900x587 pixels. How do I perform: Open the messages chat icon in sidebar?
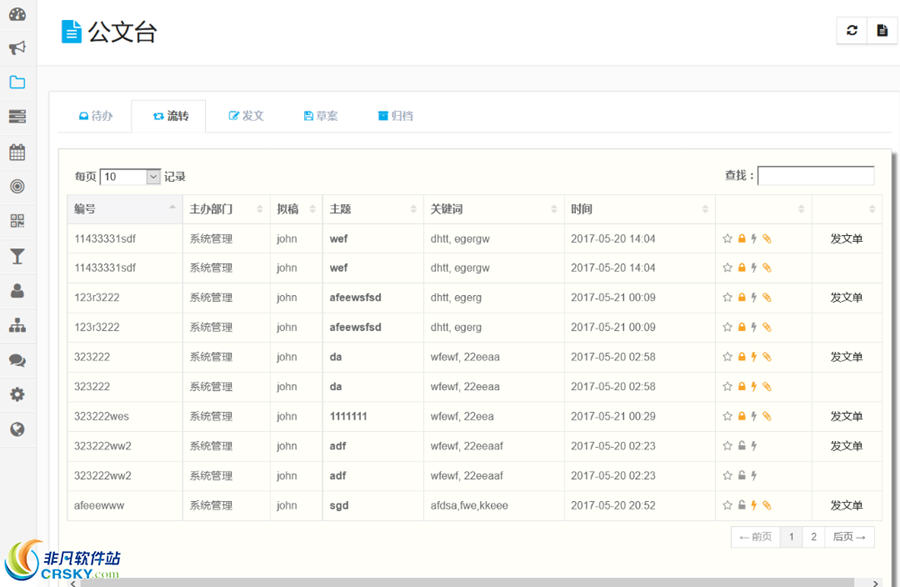tap(16, 360)
